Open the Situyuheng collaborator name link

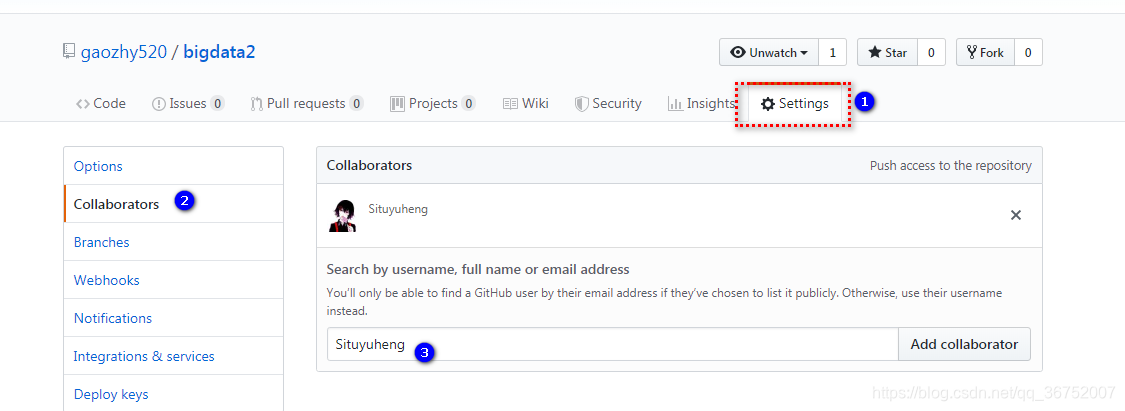tap(398, 209)
